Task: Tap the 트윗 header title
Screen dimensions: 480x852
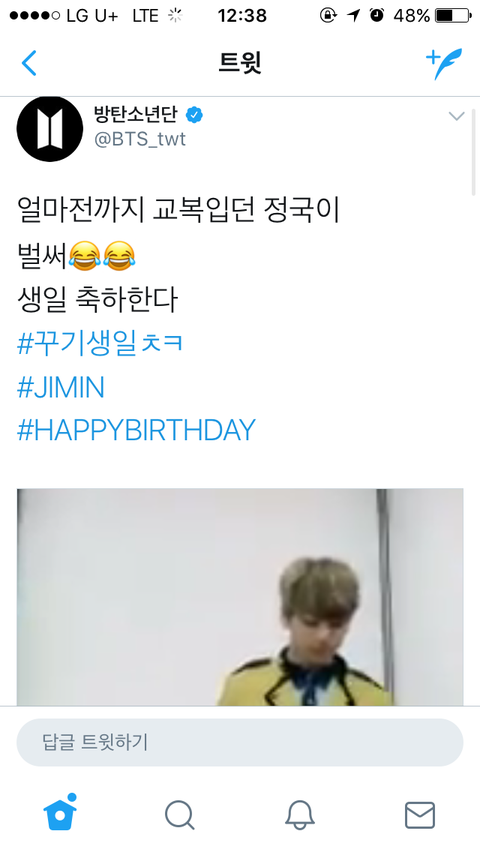Action: pyautogui.click(x=240, y=63)
